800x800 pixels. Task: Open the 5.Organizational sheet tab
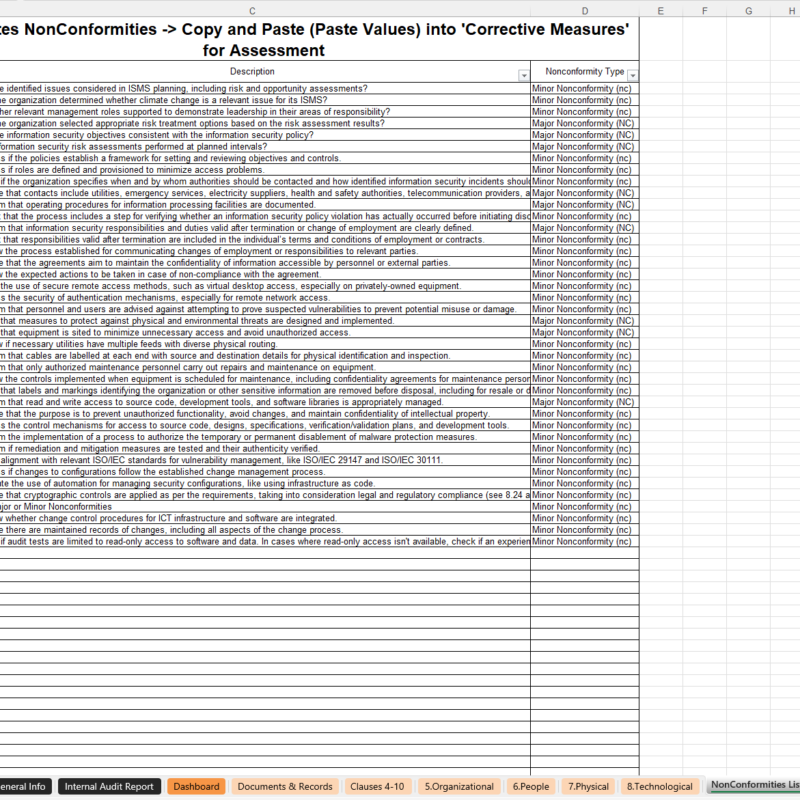(x=459, y=787)
